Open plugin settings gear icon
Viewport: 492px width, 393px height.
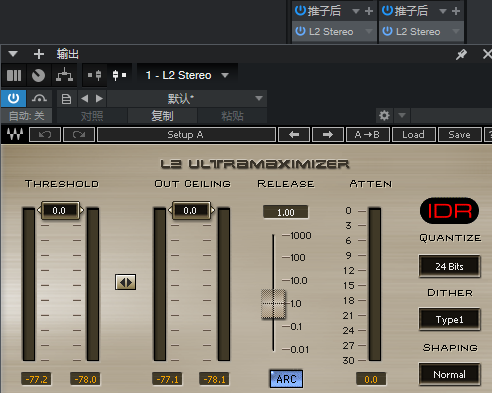click(x=384, y=116)
